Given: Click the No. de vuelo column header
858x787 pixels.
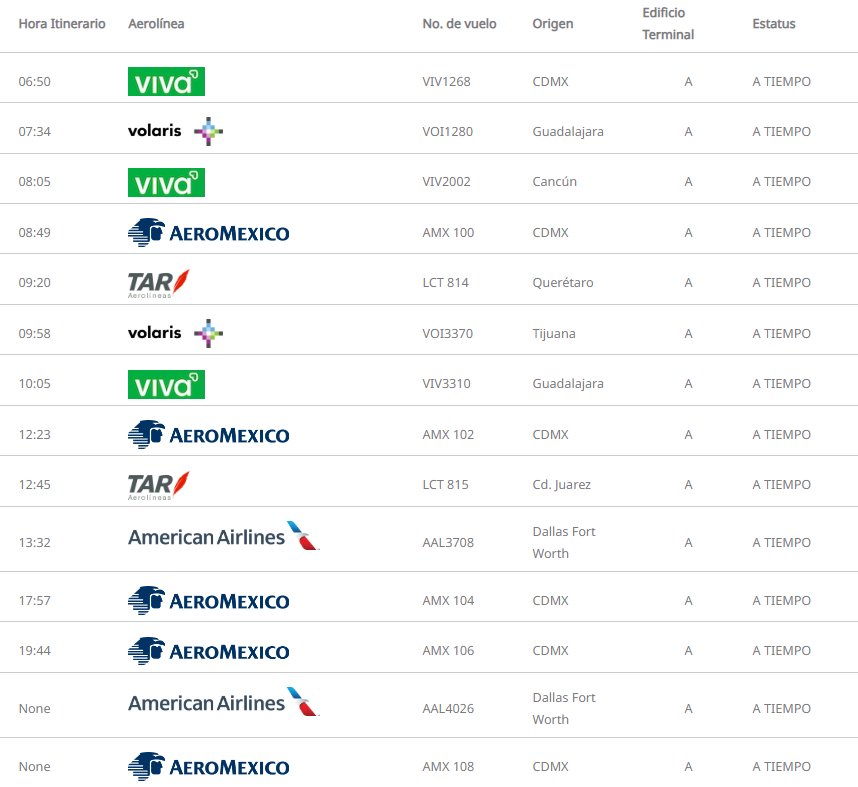Looking at the screenshot, I should (x=459, y=24).
